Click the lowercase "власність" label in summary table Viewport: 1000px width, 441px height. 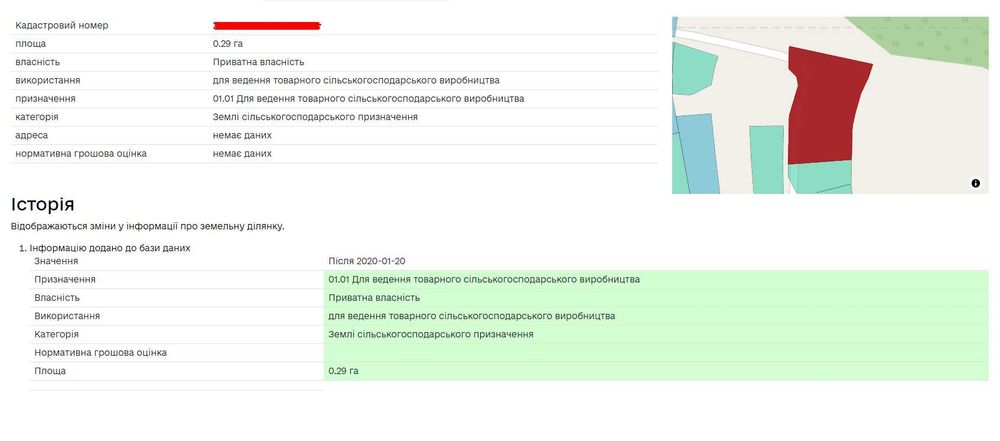[x=38, y=62]
